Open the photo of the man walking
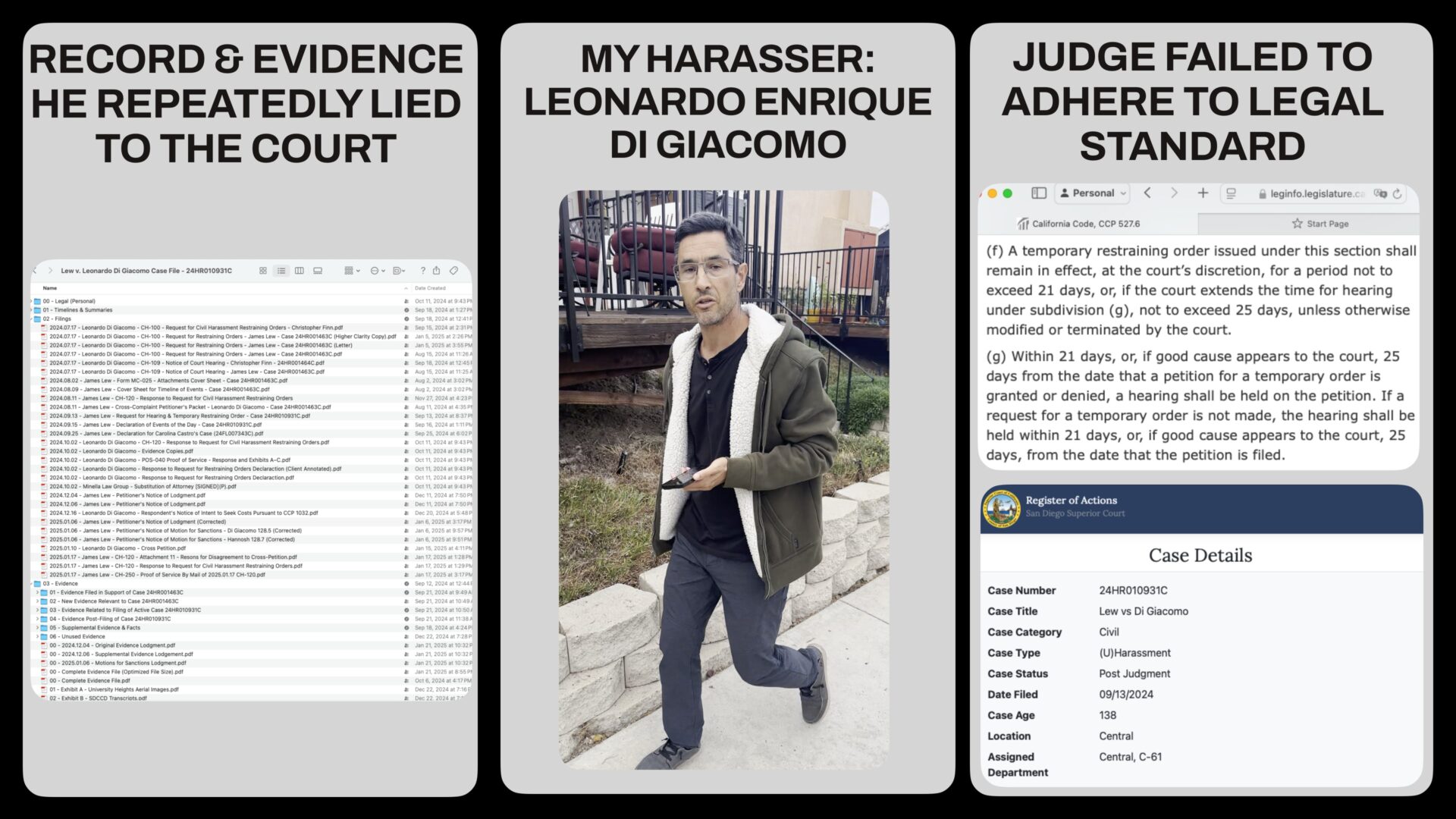1456x819 pixels. [724, 479]
